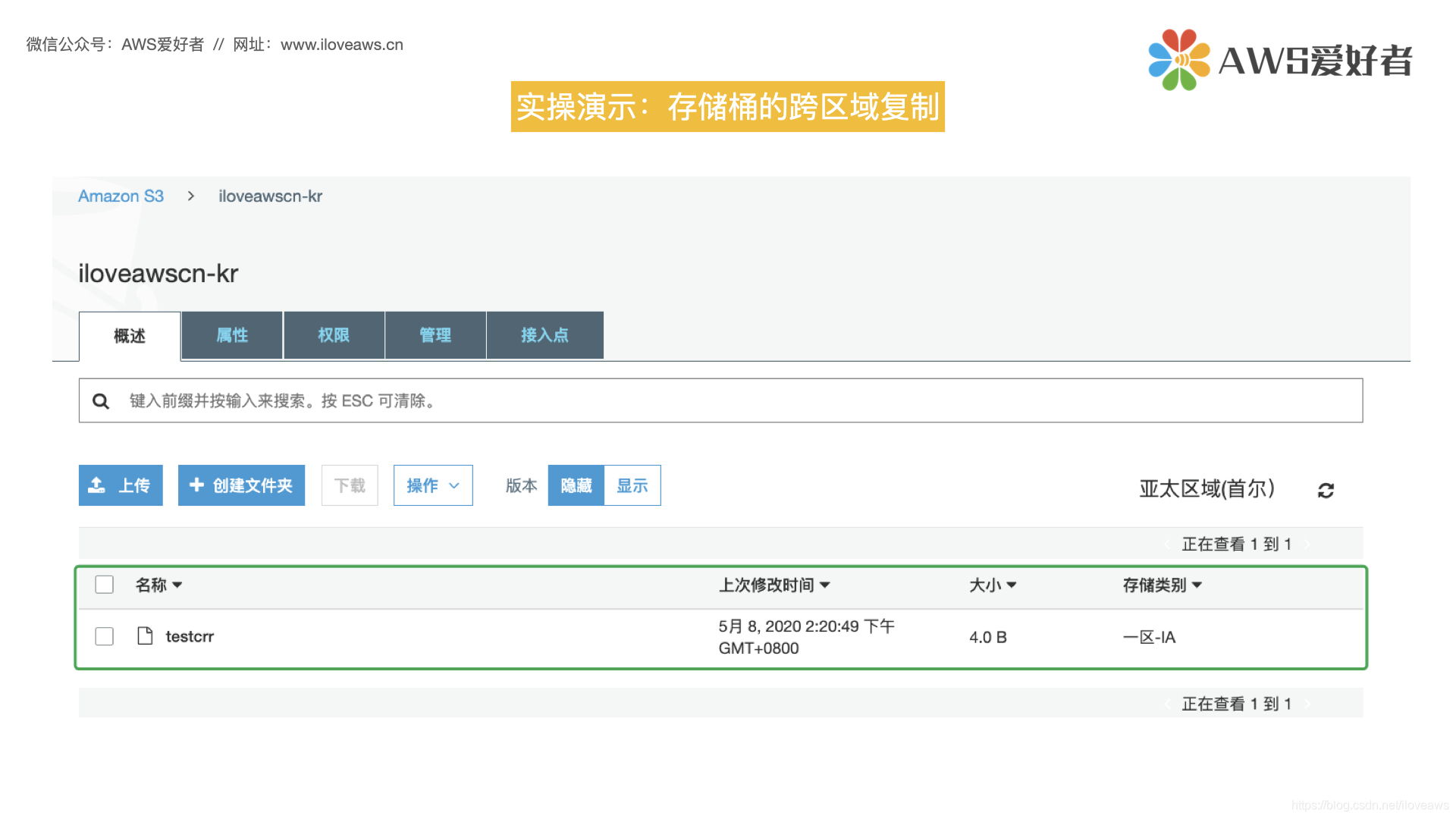The width and height of the screenshot is (1456, 819).
Task: Click the plus icon on 创建文件夹
Action: pyautogui.click(x=196, y=485)
